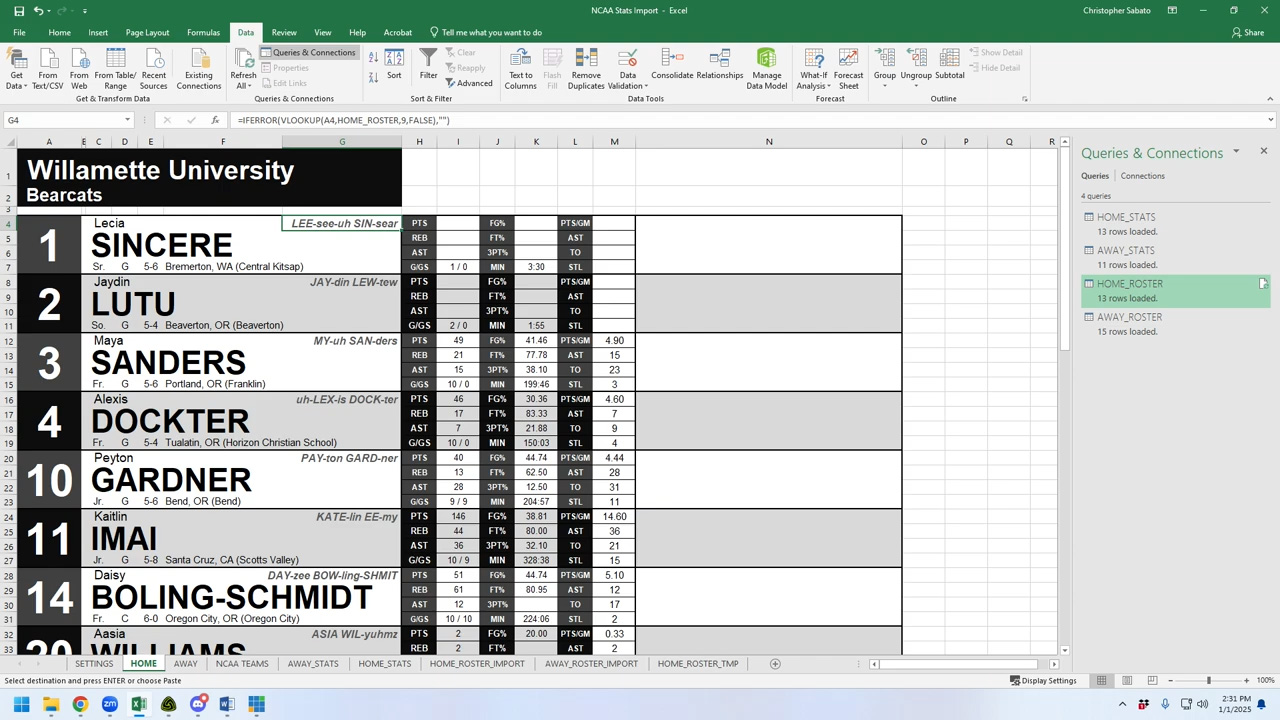Click the Relationships icon in Data Tools
Image resolution: width=1280 pixels, height=720 pixels.
[x=719, y=62]
